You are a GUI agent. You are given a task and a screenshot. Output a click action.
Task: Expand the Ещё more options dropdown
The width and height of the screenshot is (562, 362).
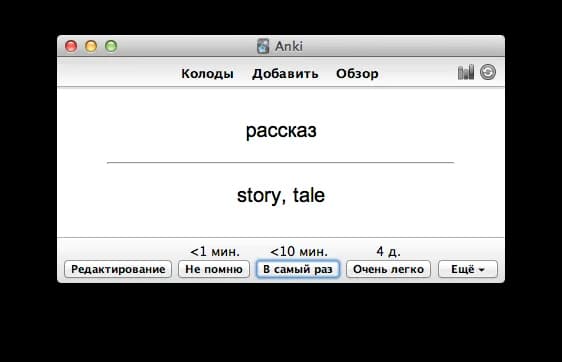468,269
